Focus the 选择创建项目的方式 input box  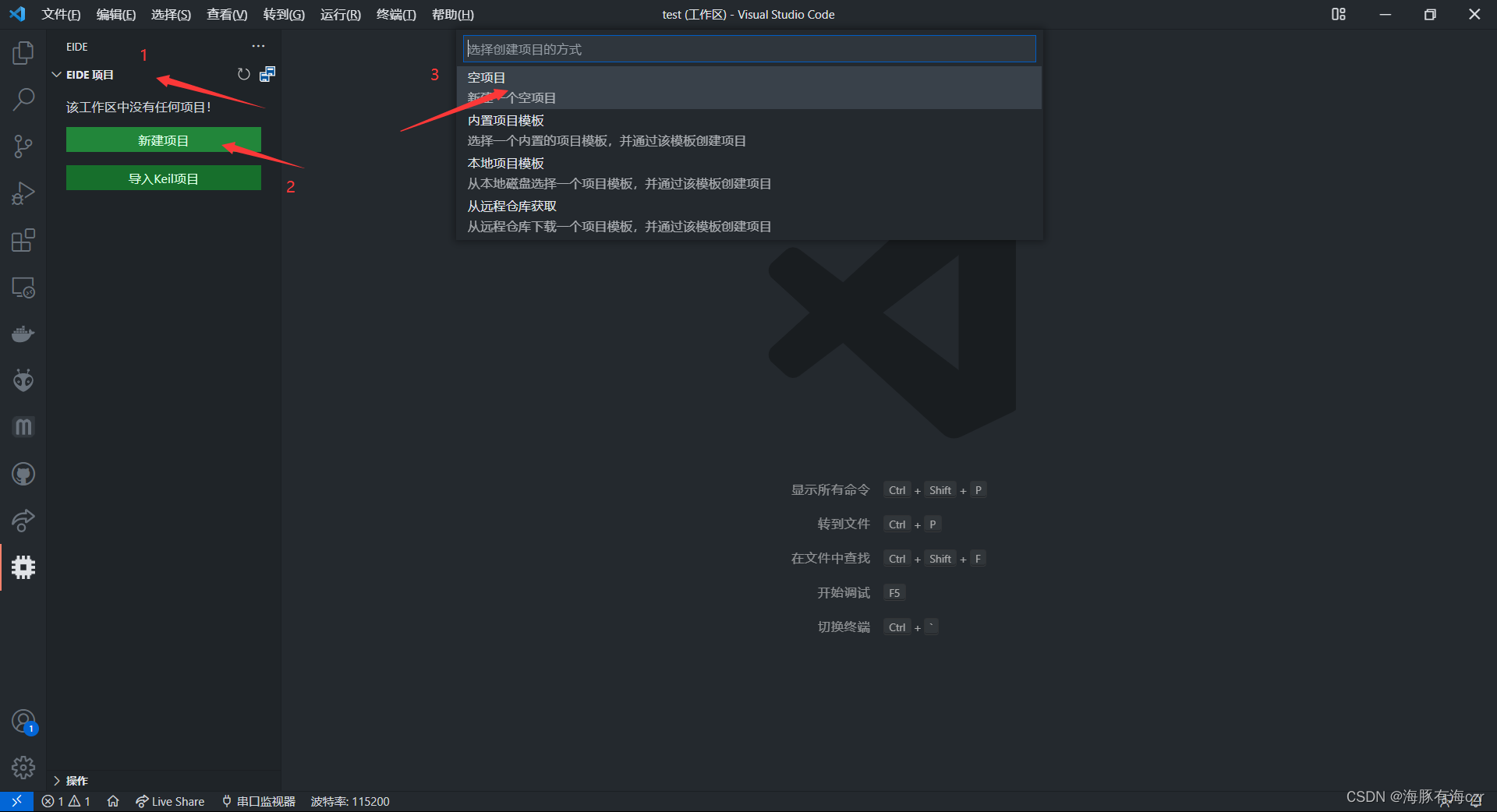pos(749,49)
